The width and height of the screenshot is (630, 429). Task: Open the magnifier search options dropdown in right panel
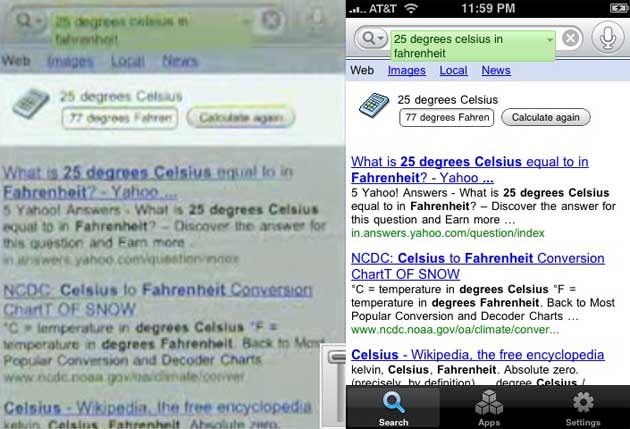point(372,39)
